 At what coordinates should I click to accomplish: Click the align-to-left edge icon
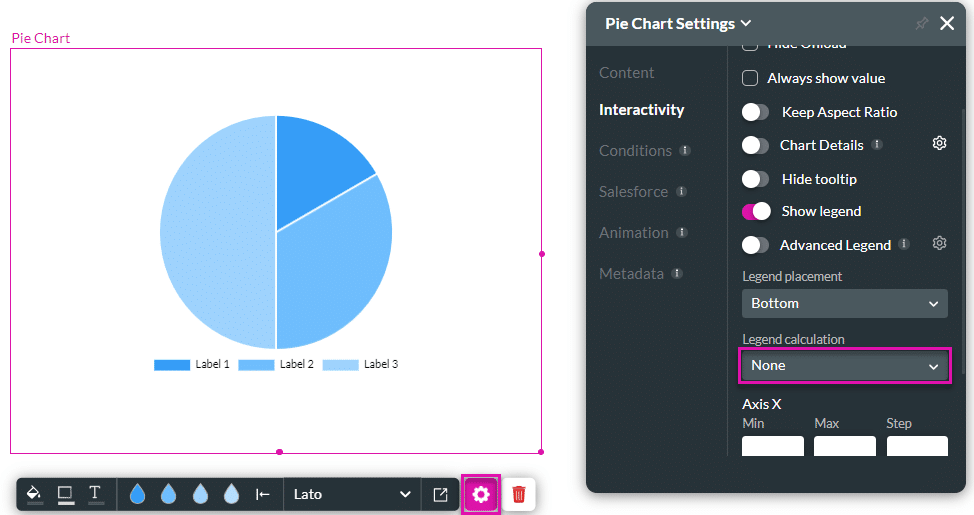(x=263, y=494)
